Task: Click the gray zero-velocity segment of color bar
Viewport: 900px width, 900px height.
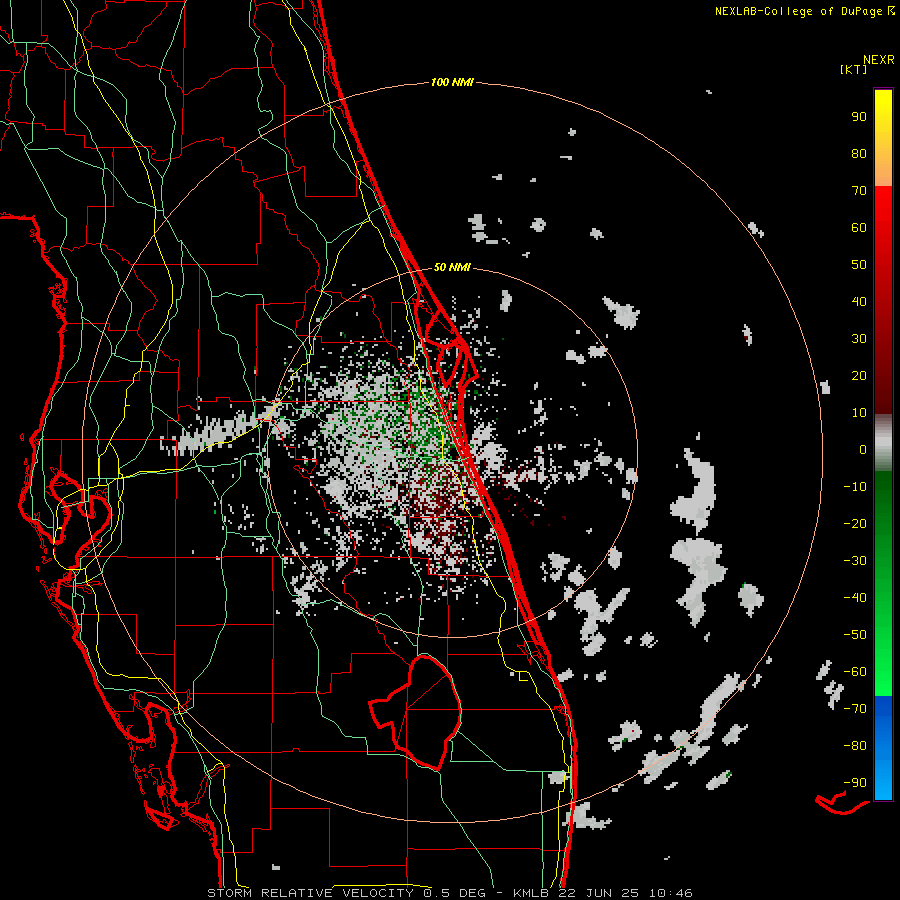Action: click(883, 443)
